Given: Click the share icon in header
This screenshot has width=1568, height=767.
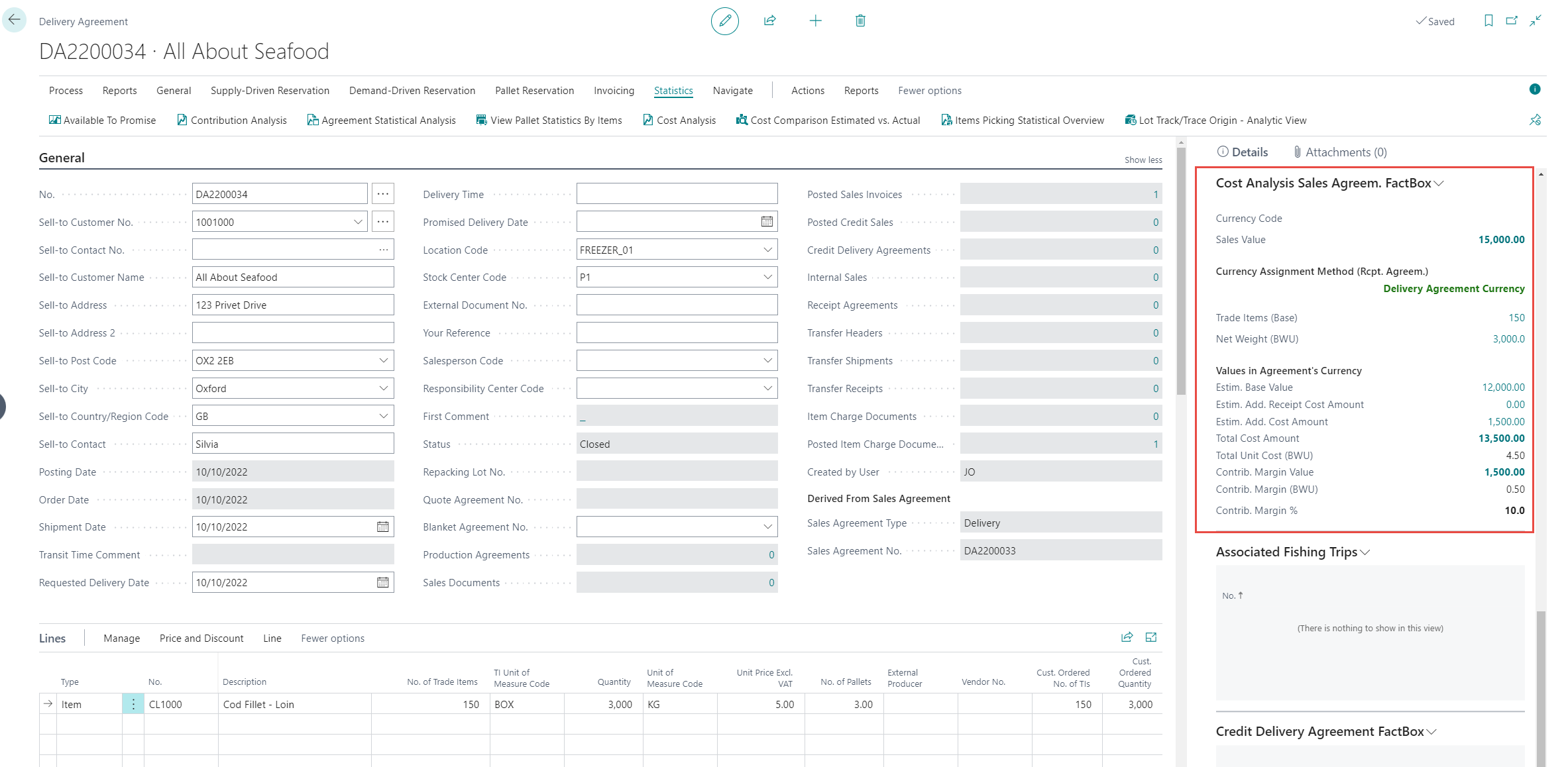Looking at the screenshot, I should point(769,21).
